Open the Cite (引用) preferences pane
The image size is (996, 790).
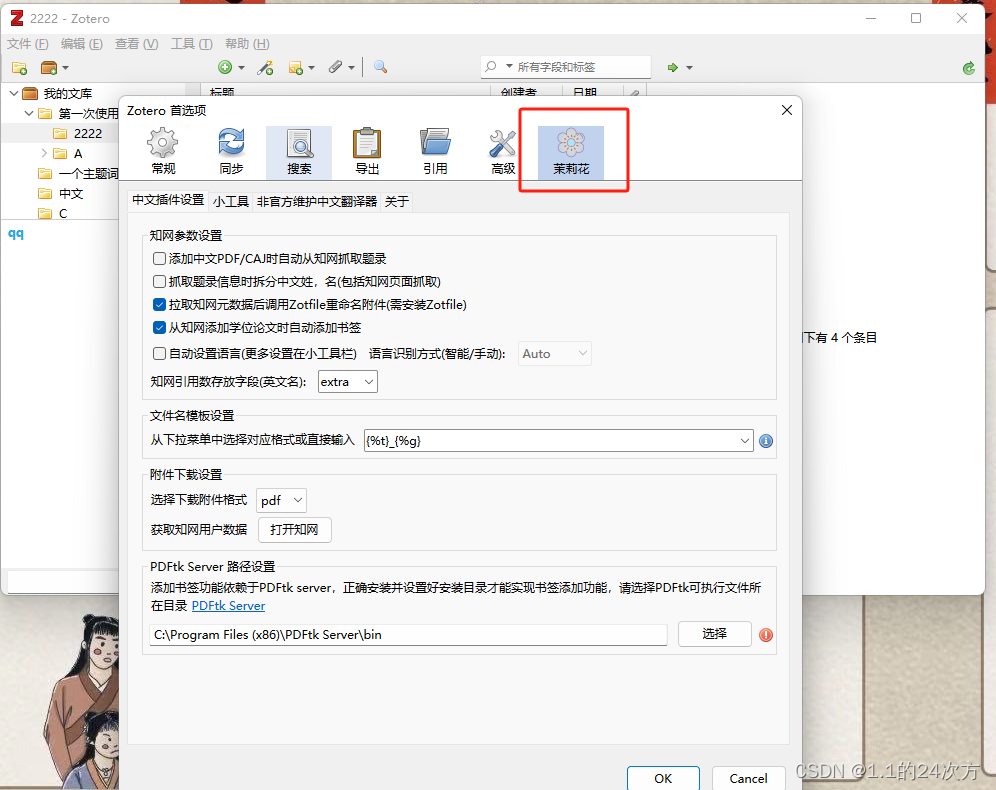click(435, 151)
